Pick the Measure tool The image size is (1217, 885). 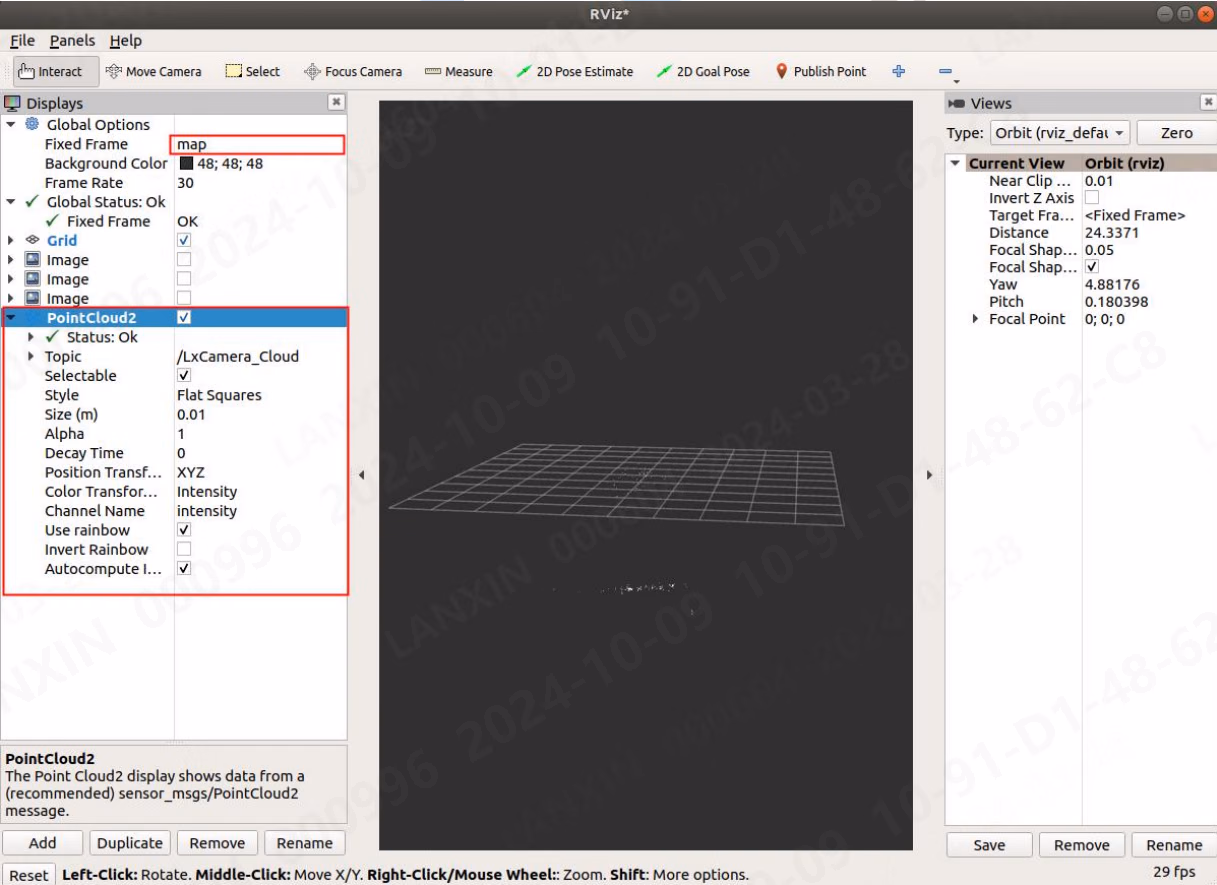pyautogui.click(x=458, y=71)
